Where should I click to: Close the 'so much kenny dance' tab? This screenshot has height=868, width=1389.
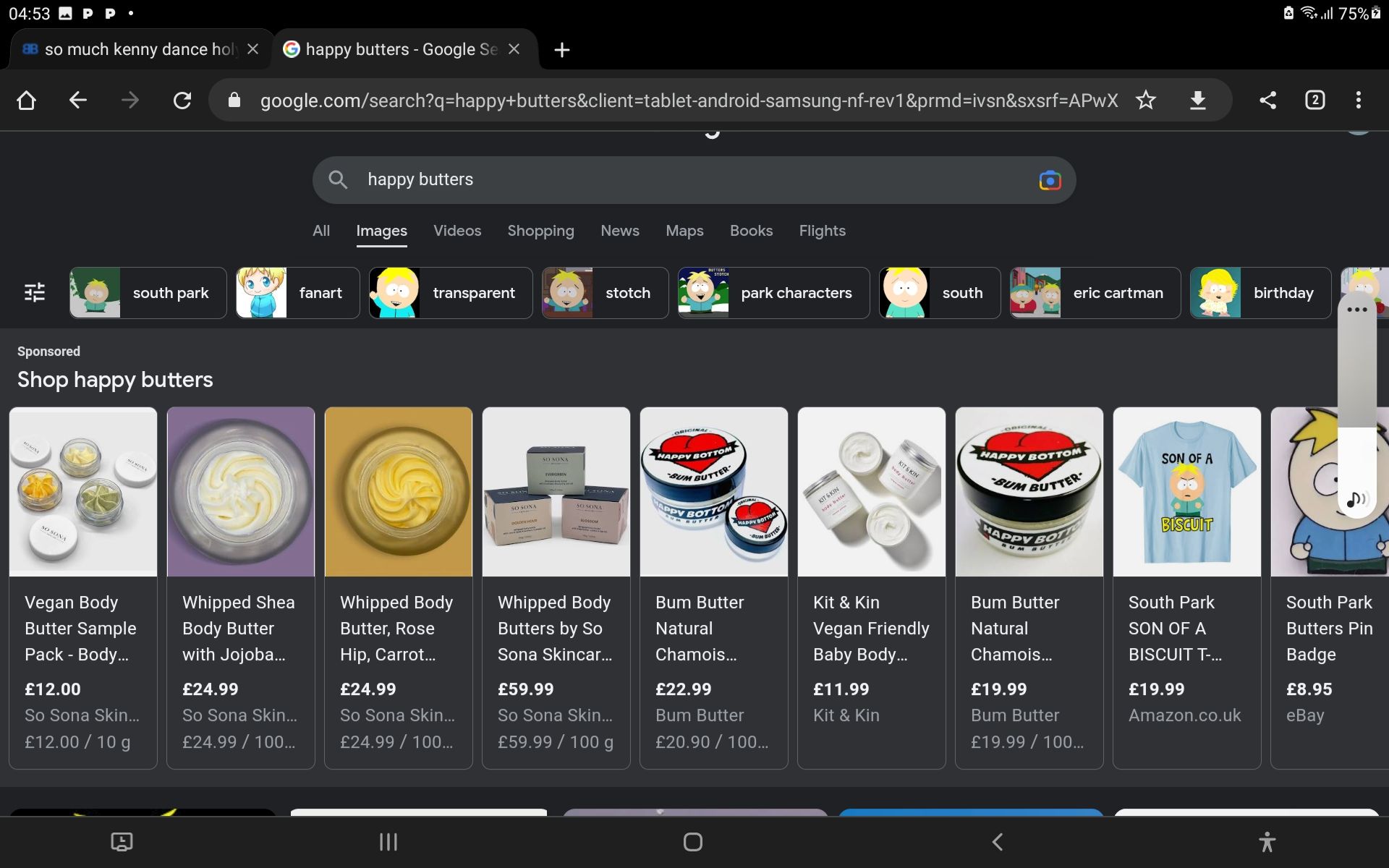(x=252, y=49)
